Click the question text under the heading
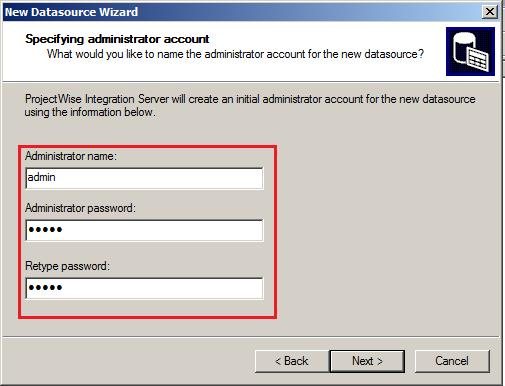The width and height of the screenshot is (505, 386). (235, 54)
